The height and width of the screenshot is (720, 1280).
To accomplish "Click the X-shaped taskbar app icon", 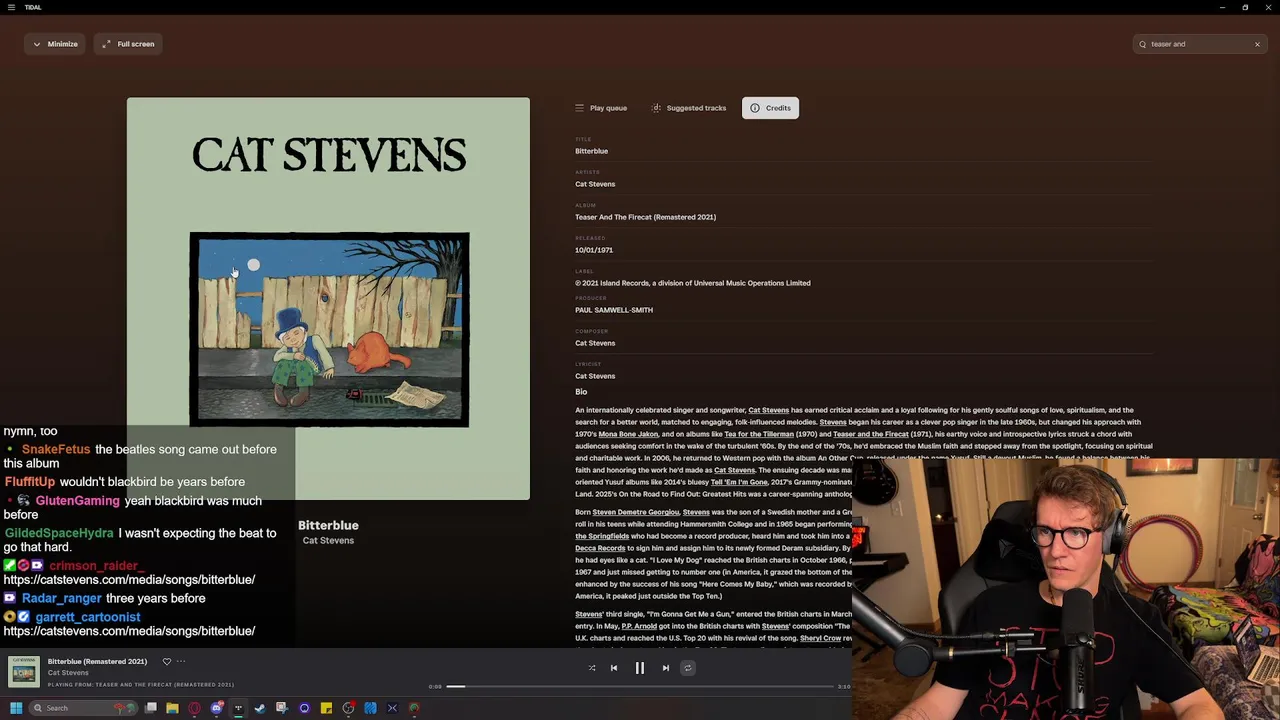I will pyautogui.click(x=392, y=708).
